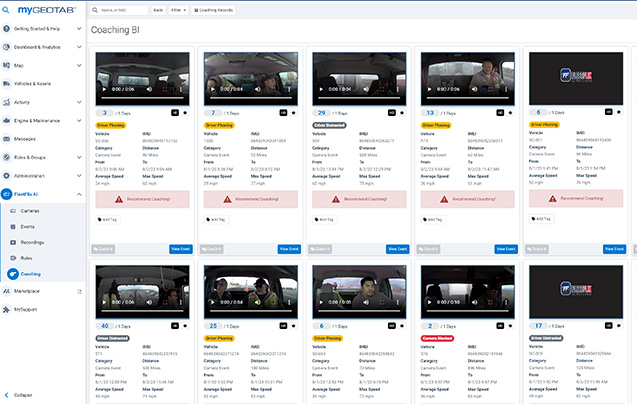Screen dimensions: 637x404
Task: Expand the Map sidebar section
Action: coord(79,65)
